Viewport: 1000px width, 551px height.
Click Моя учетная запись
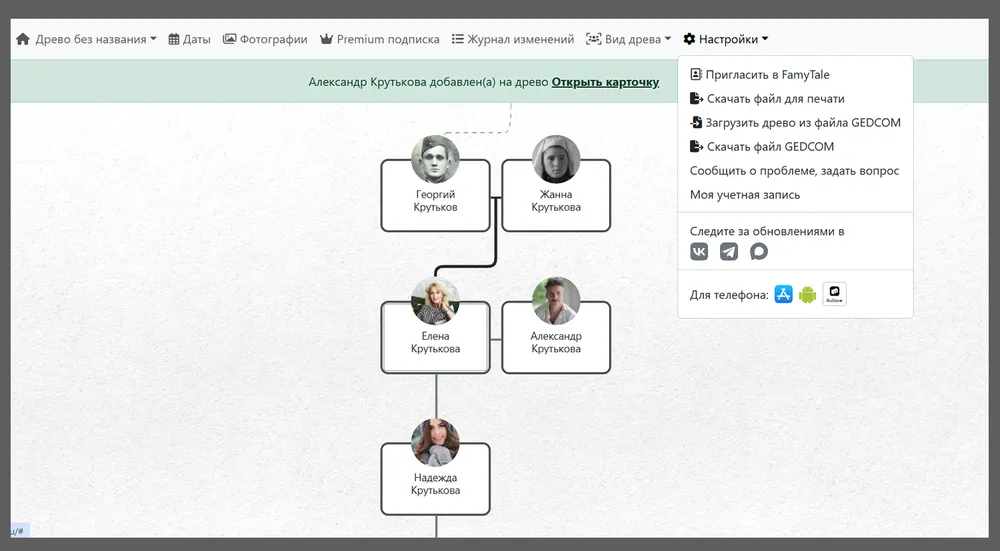point(745,194)
